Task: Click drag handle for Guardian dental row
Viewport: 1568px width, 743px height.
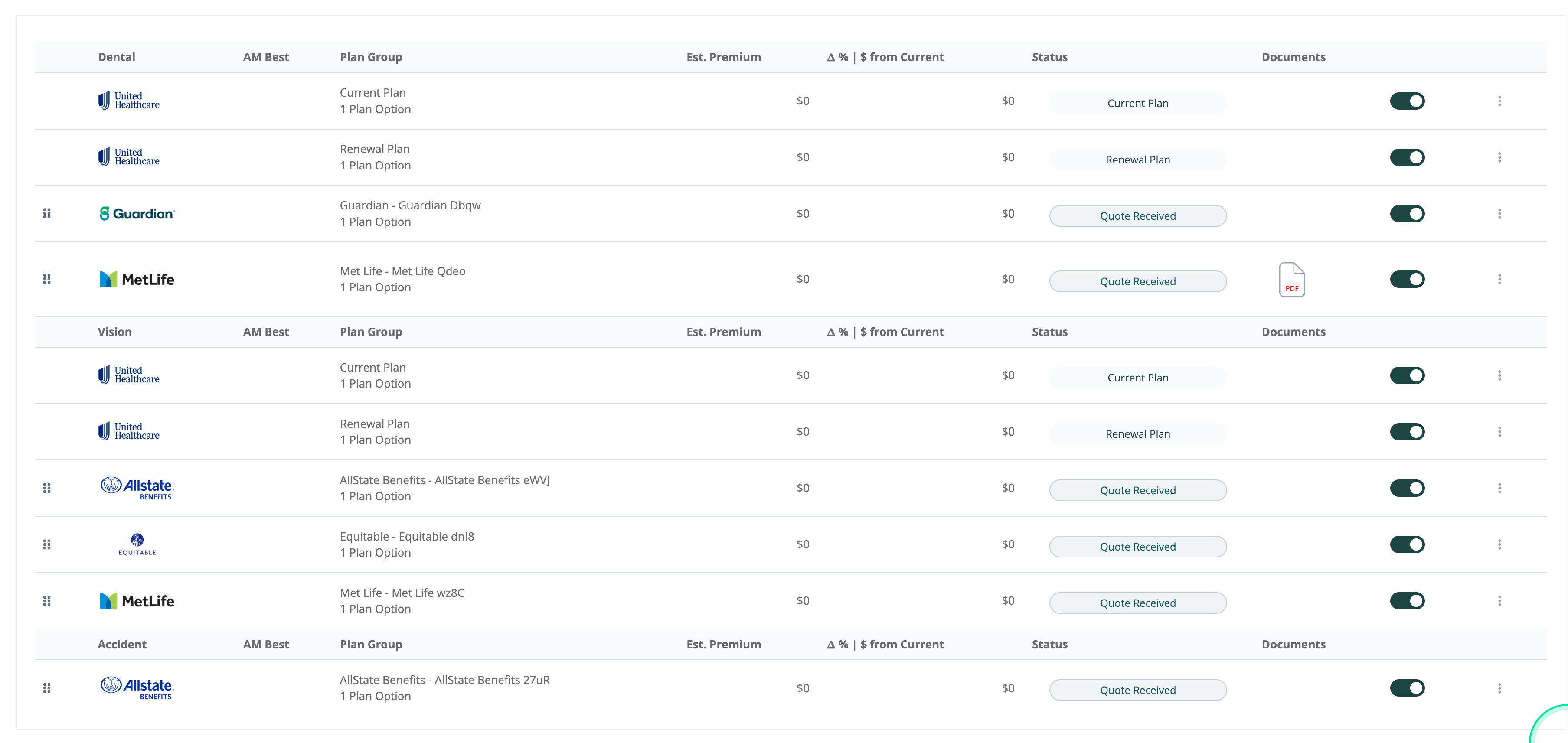Action: coord(47,214)
